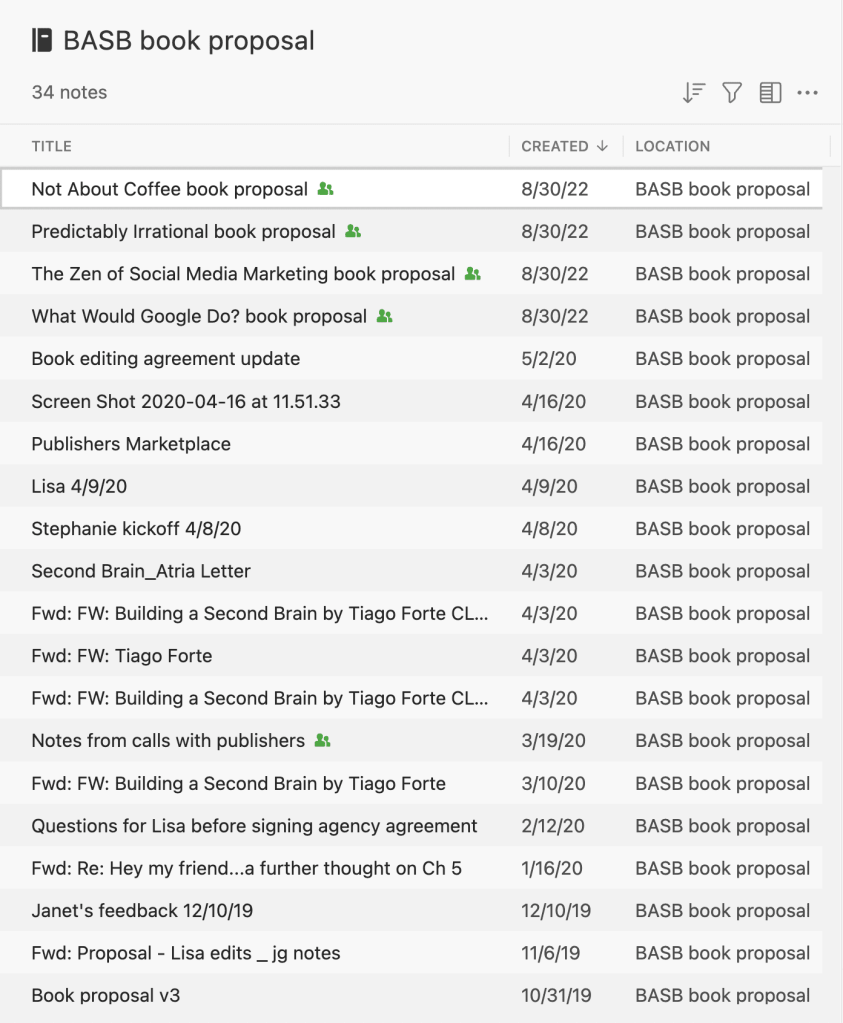Image resolution: width=843 pixels, height=1023 pixels.
Task: Open the Stephanie kickoff 4/8/20 note
Action: (136, 529)
